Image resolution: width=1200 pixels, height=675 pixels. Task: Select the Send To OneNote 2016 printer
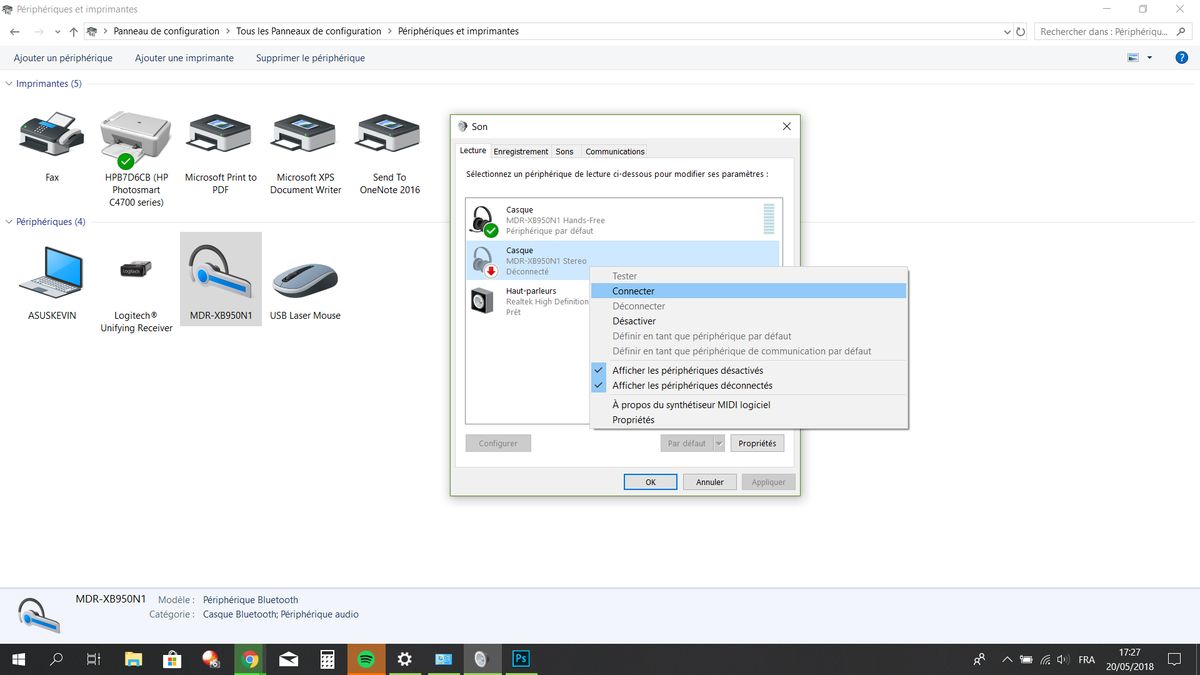tap(389, 135)
